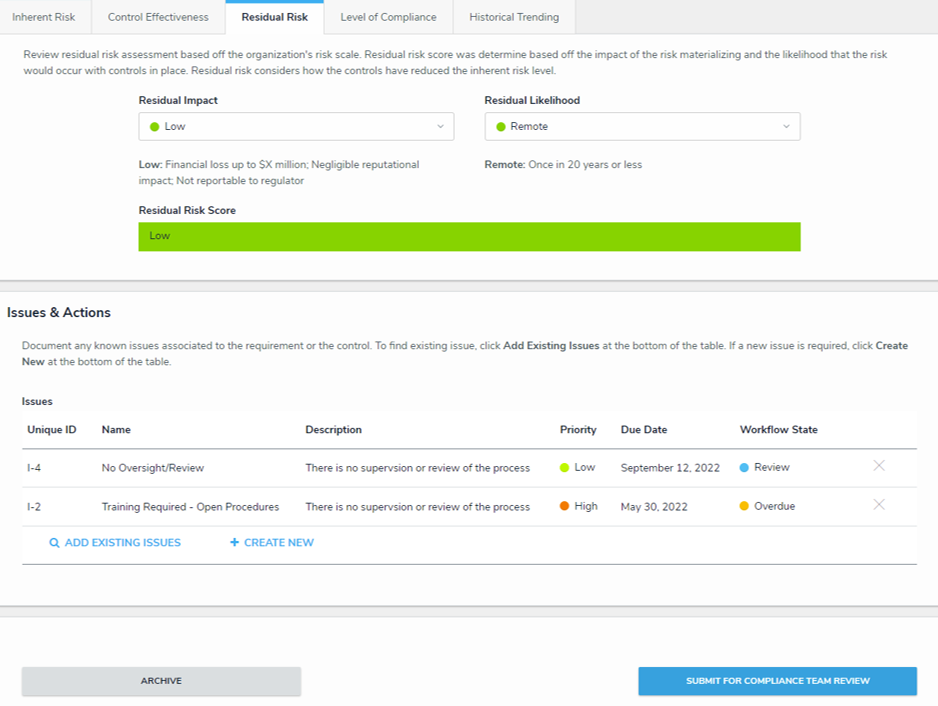The width and height of the screenshot is (938, 706).
Task: Click the green Residual Risk Score bar
Action: (x=469, y=237)
